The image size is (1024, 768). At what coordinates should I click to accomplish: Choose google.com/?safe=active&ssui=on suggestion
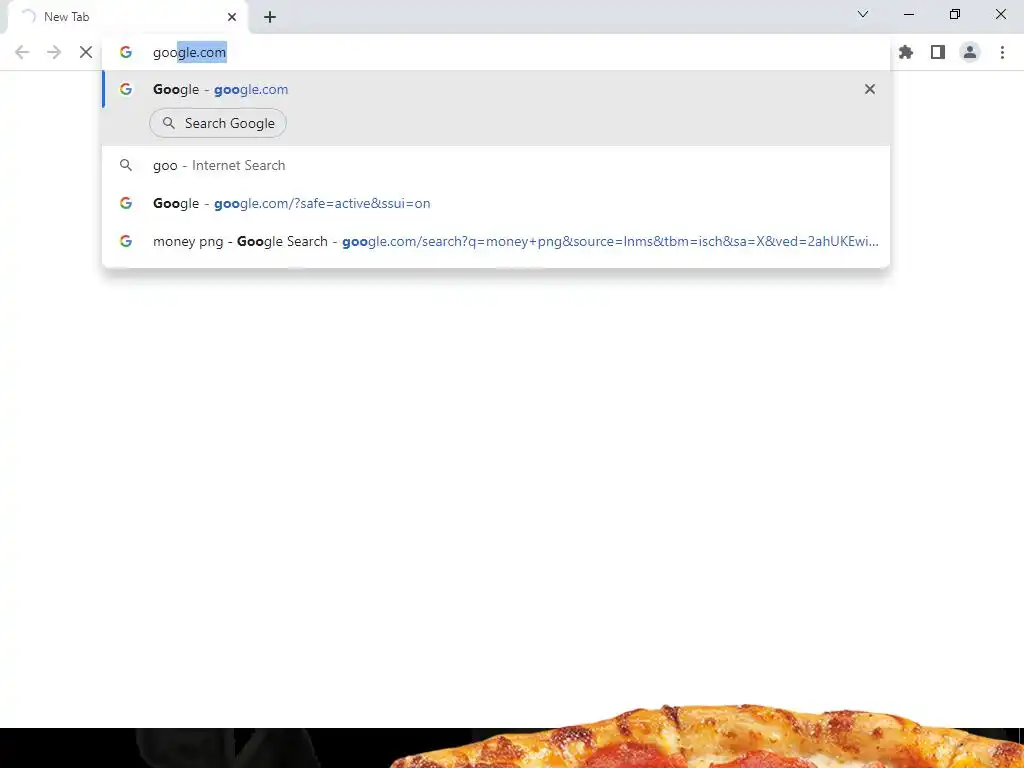coord(496,203)
